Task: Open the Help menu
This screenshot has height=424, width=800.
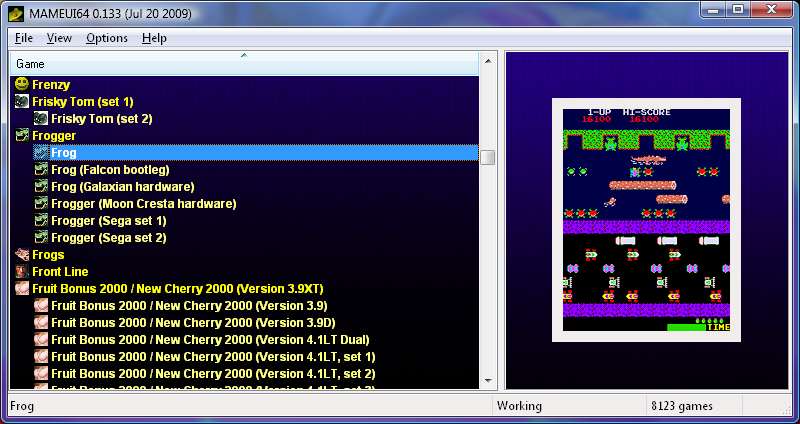Action: click(x=154, y=38)
